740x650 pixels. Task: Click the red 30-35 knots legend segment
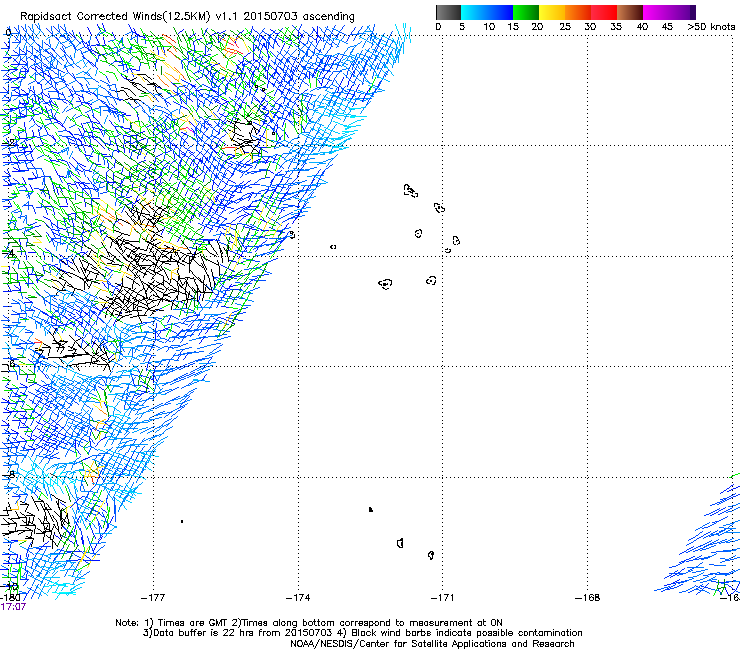pyautogui.click(x=604, y=12)
